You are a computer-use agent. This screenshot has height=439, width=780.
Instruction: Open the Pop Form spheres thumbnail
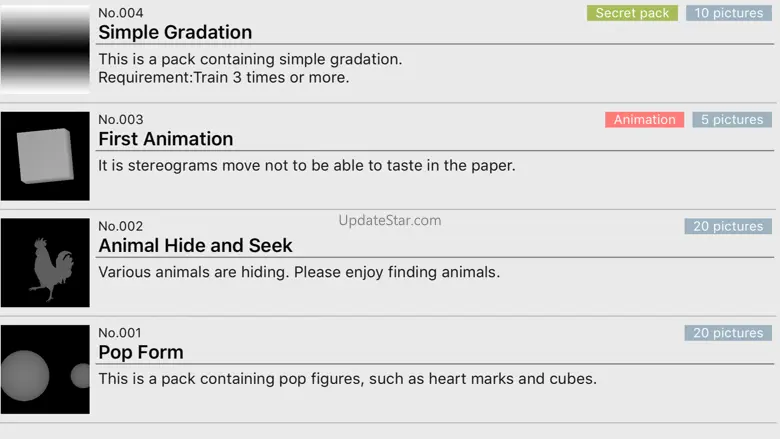pos(45,370)
